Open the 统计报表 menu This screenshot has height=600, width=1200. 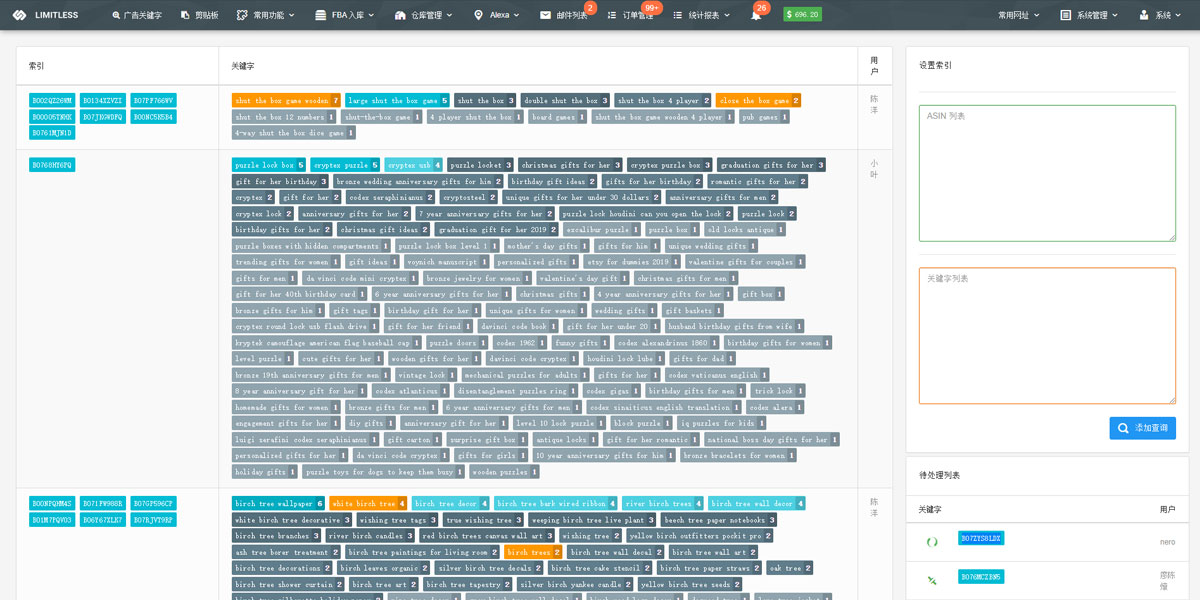tap(702, 15)
